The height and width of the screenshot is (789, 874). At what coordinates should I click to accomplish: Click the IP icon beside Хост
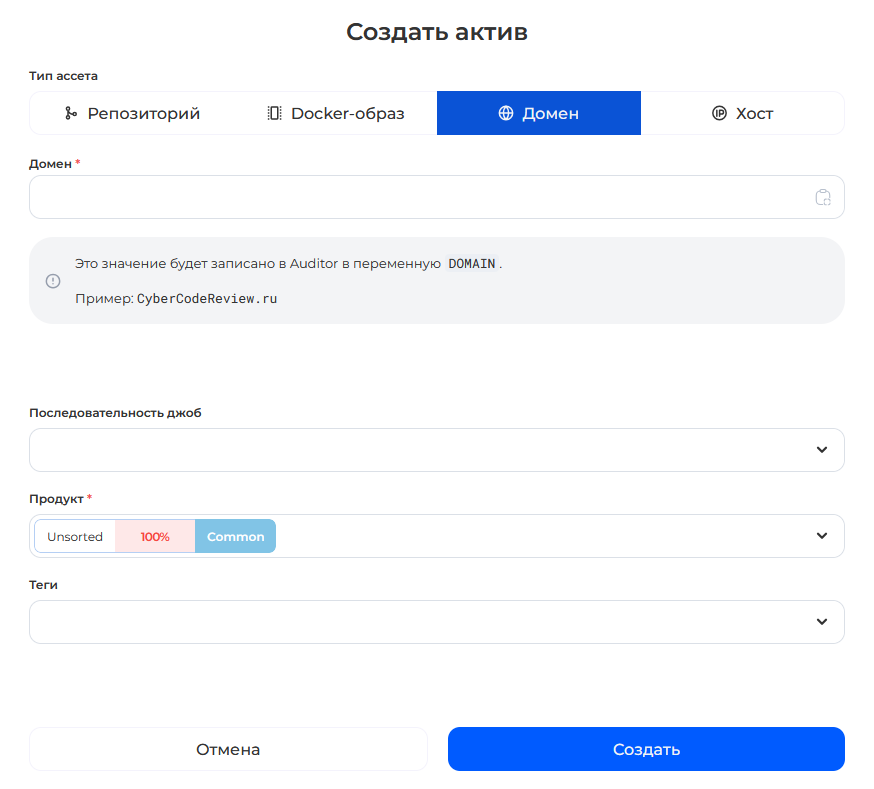(719, 114)
